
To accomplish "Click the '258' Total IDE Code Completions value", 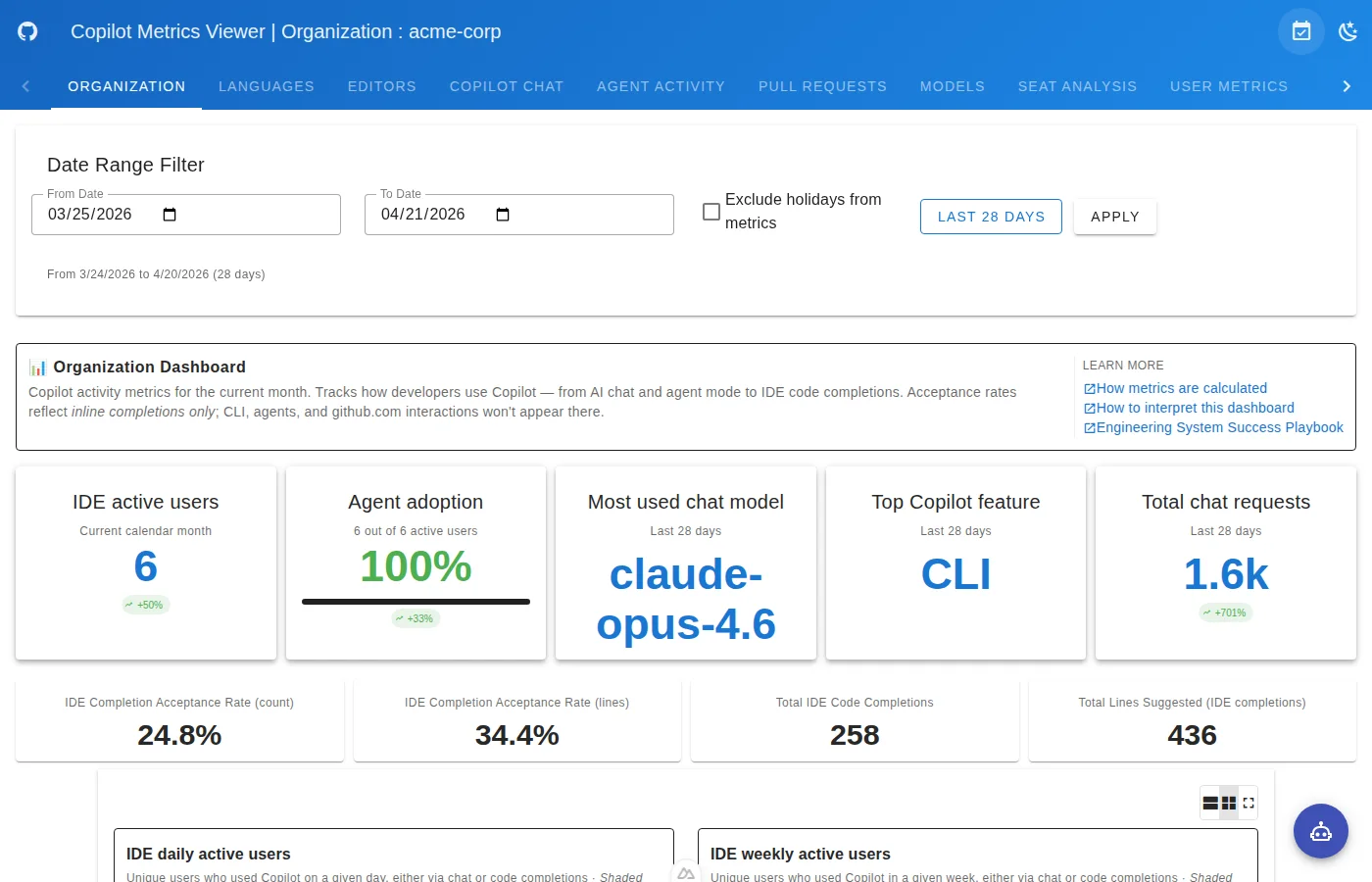I will tap(855, 736).
